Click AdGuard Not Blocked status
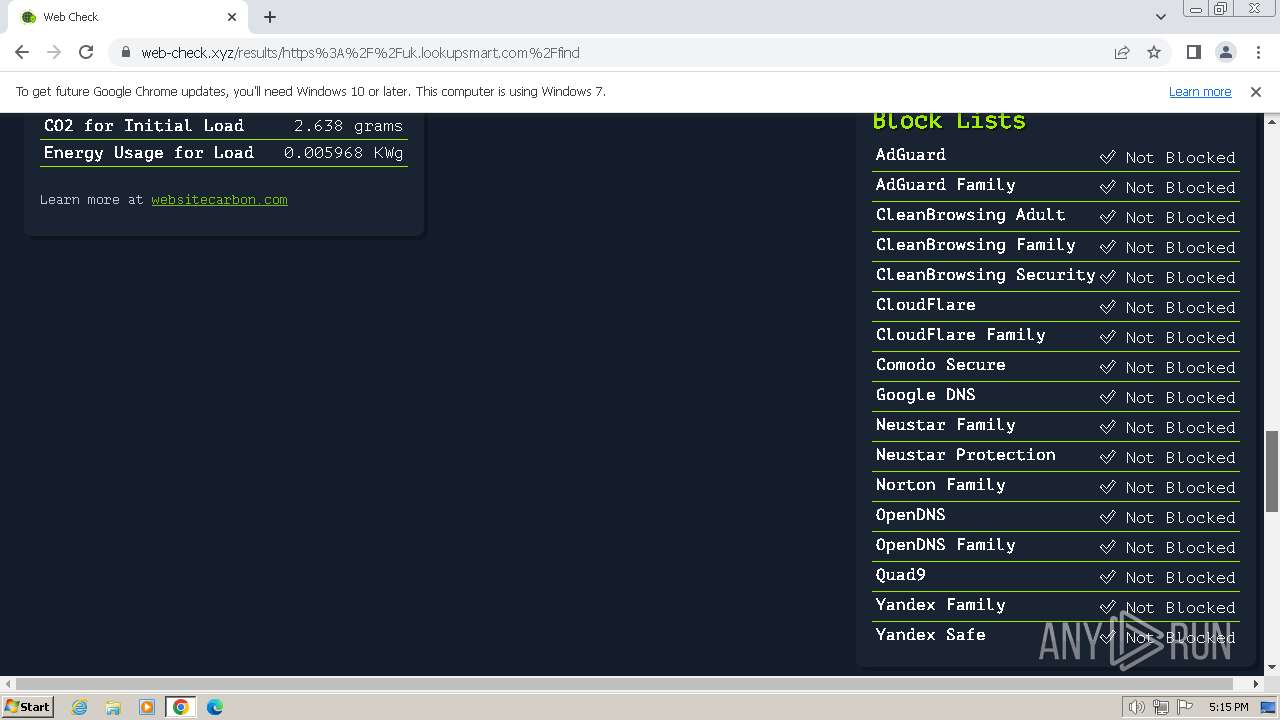This screenshot has width=1280, height=720. pos(1168,158)
